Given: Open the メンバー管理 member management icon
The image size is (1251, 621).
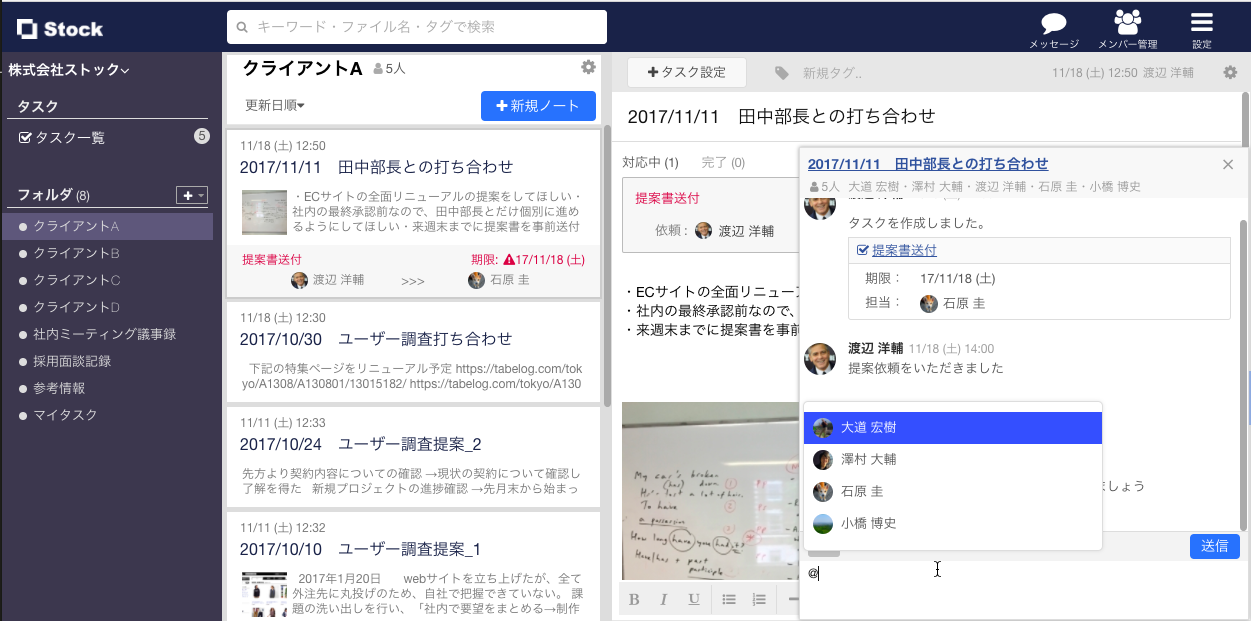Looking at the screenshot, I should [x=1127, y=22].
